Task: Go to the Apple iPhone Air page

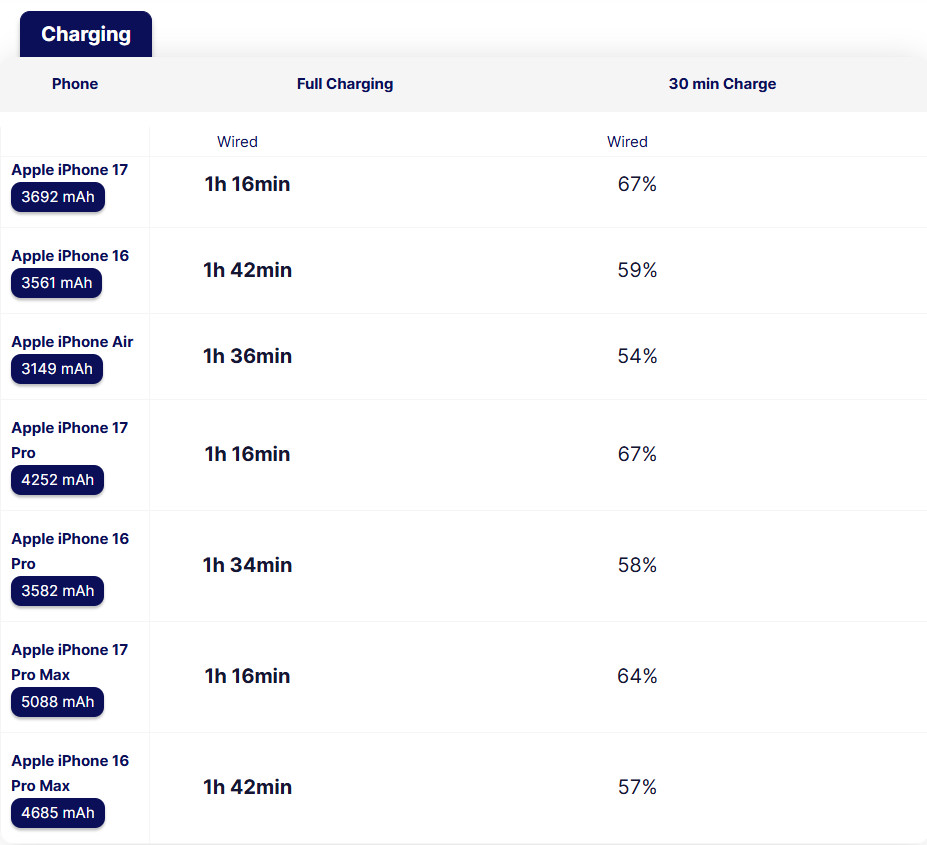Action: click(72, 342)
